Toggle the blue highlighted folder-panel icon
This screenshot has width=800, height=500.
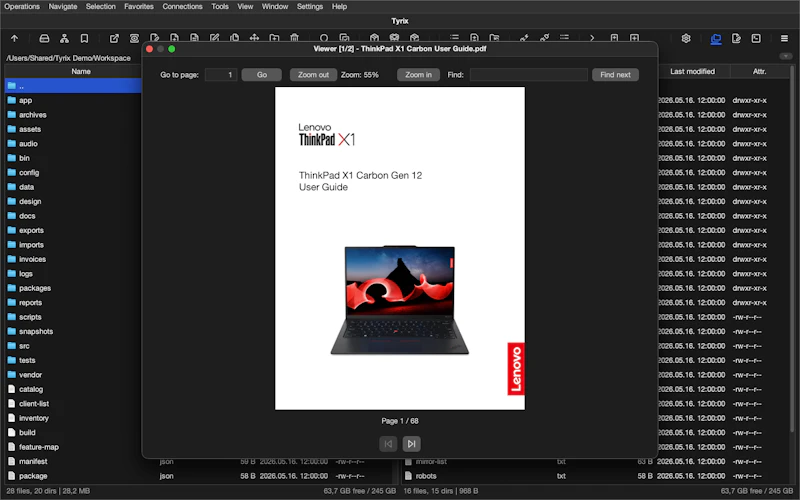click(x=716, y=38)
